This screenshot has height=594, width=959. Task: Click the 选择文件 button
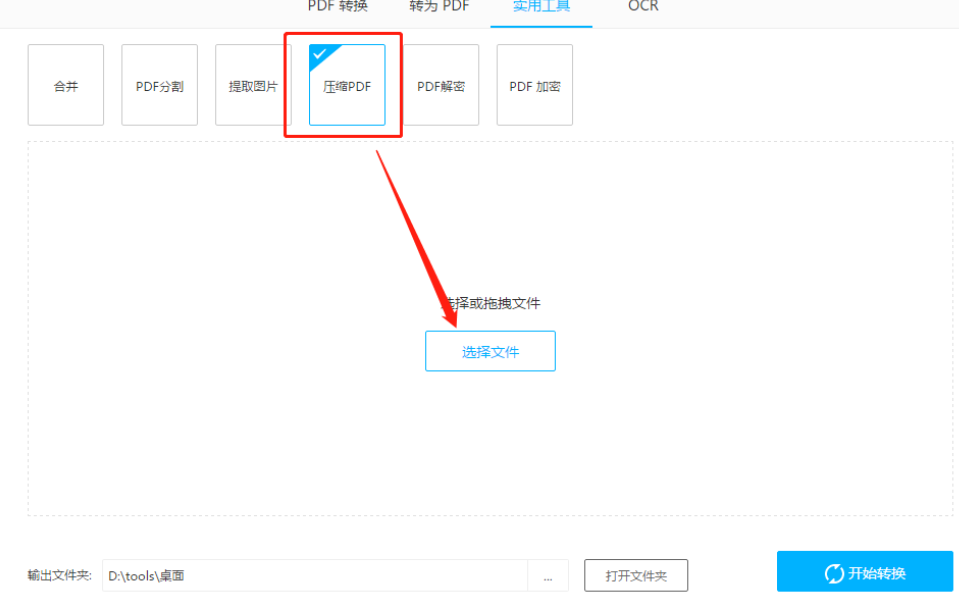[x=491, y=351]
